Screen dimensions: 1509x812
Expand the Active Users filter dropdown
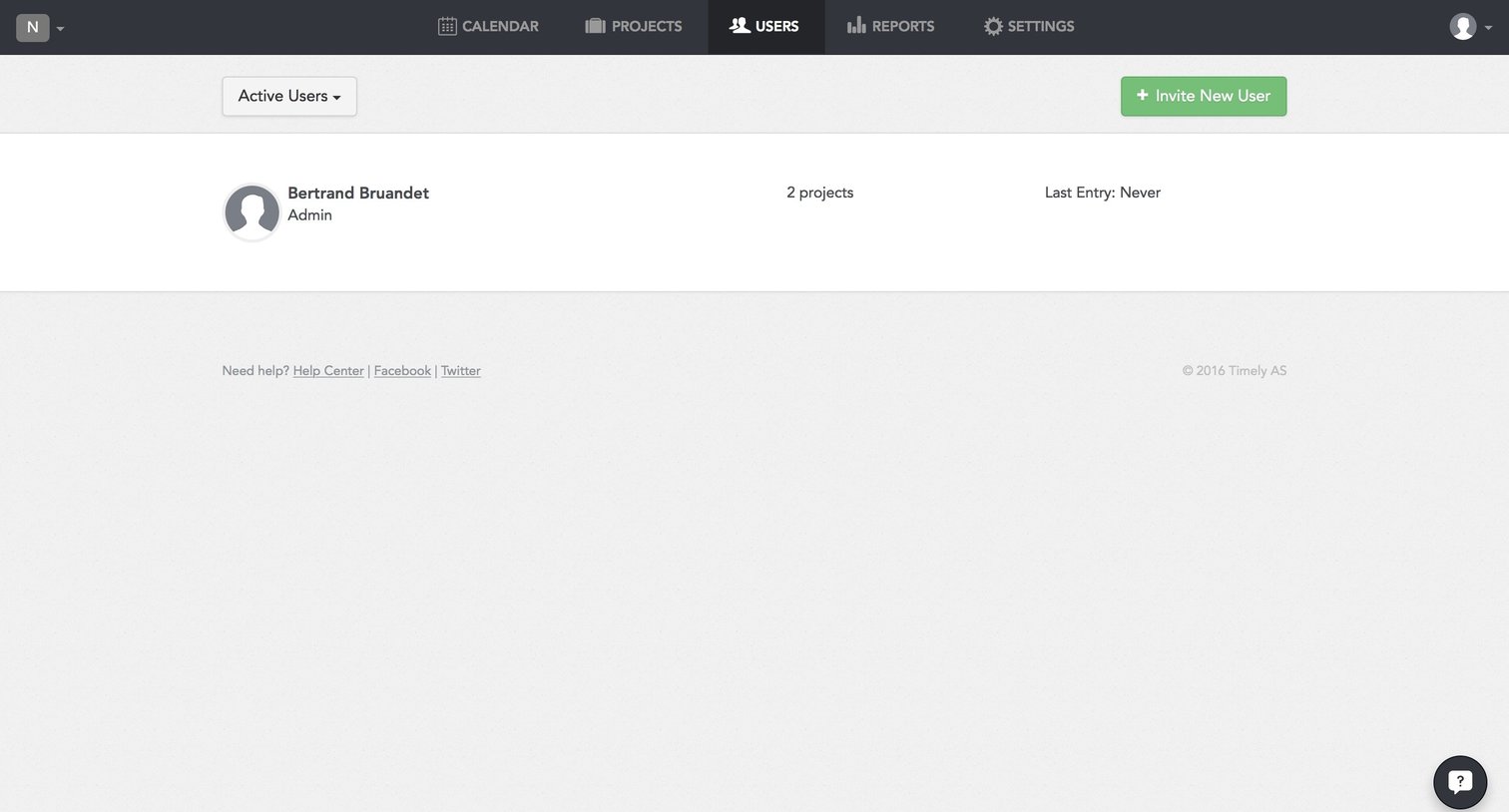click(289, 96)
